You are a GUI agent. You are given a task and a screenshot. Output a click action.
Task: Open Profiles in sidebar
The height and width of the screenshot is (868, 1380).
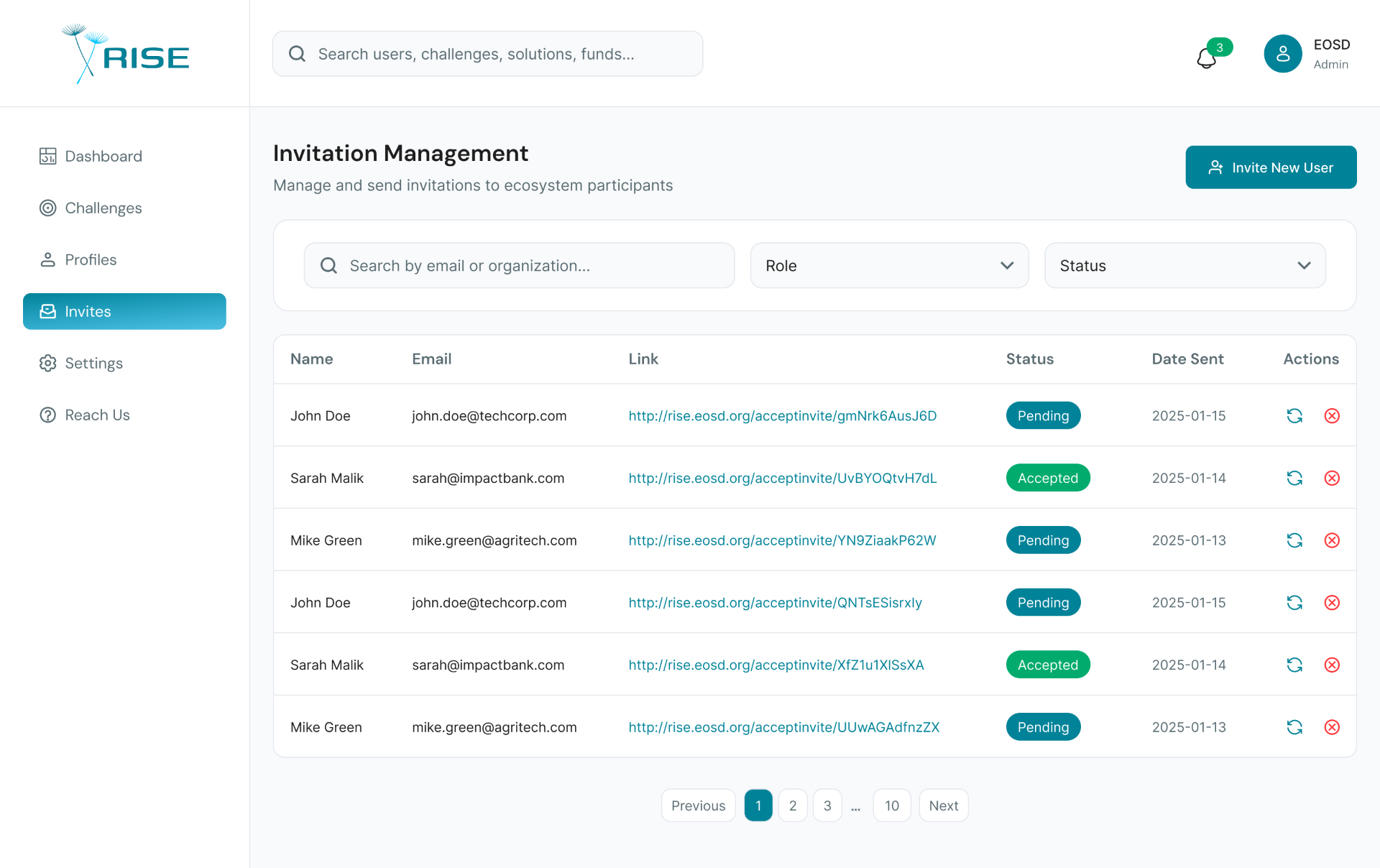point(124,259)
